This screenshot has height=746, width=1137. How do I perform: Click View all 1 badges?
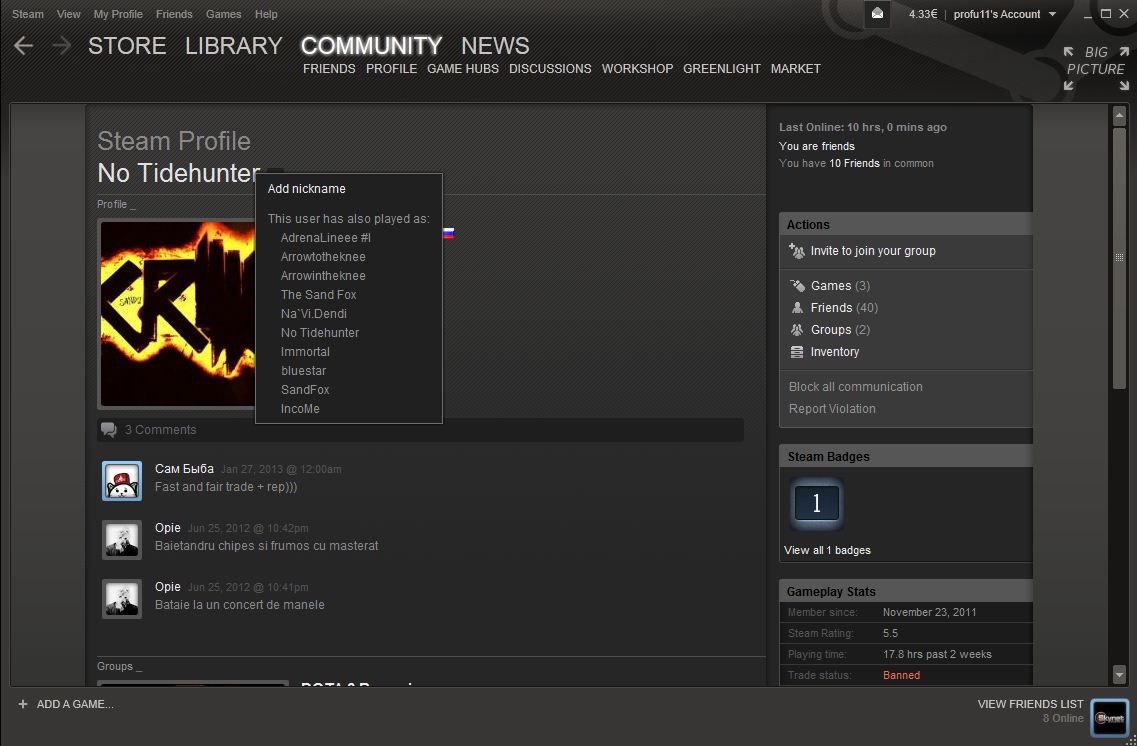827,550
